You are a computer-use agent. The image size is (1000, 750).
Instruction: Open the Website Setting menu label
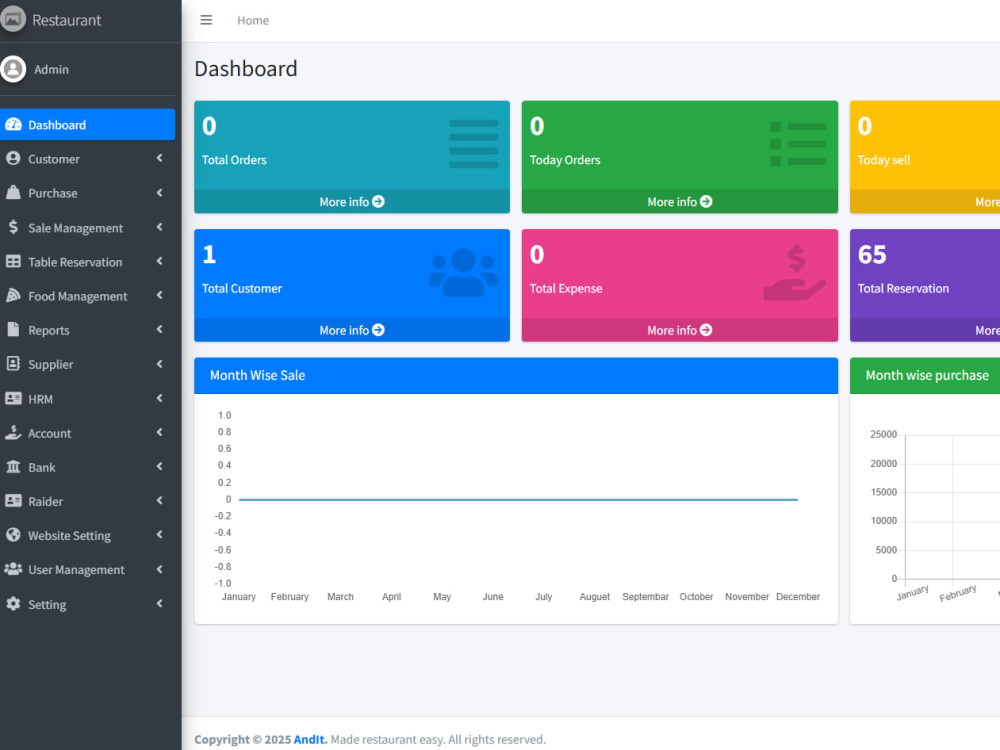(x=70, y=536)
